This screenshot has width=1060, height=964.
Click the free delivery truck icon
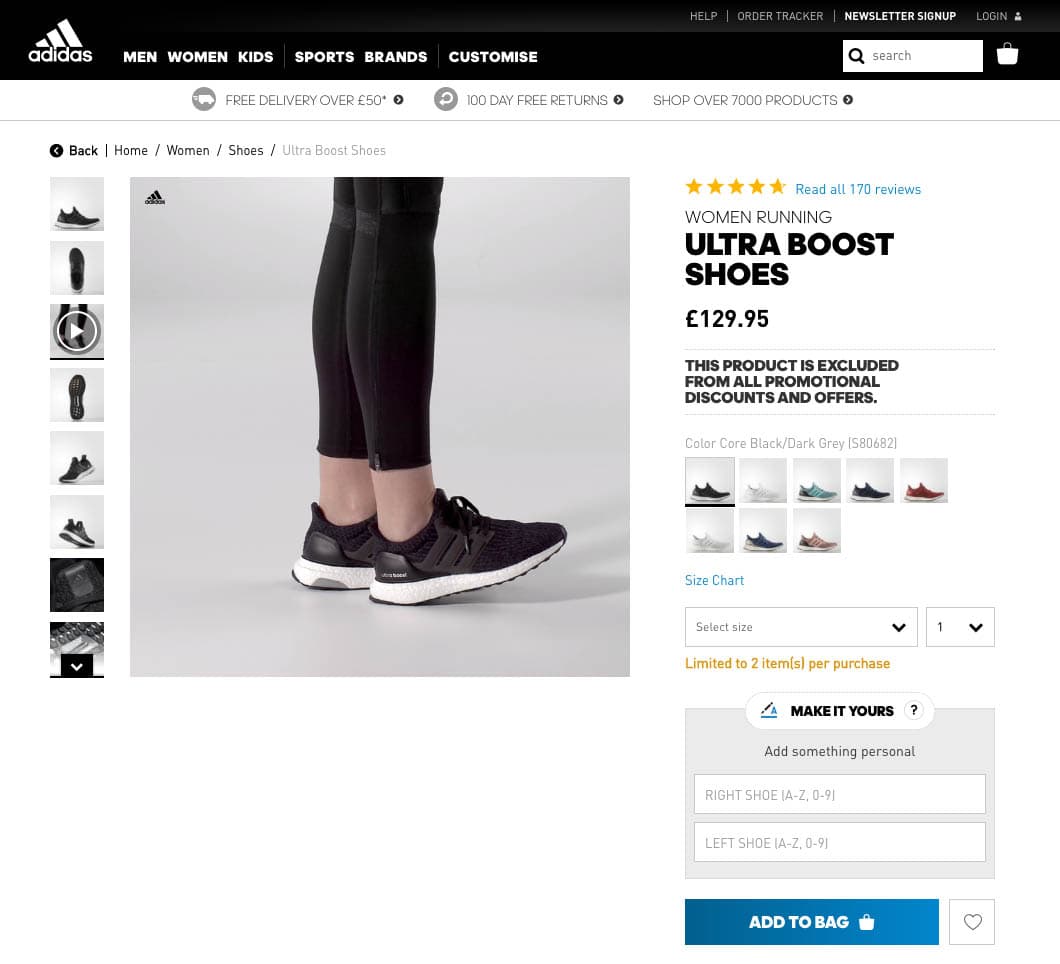point(204,99)
